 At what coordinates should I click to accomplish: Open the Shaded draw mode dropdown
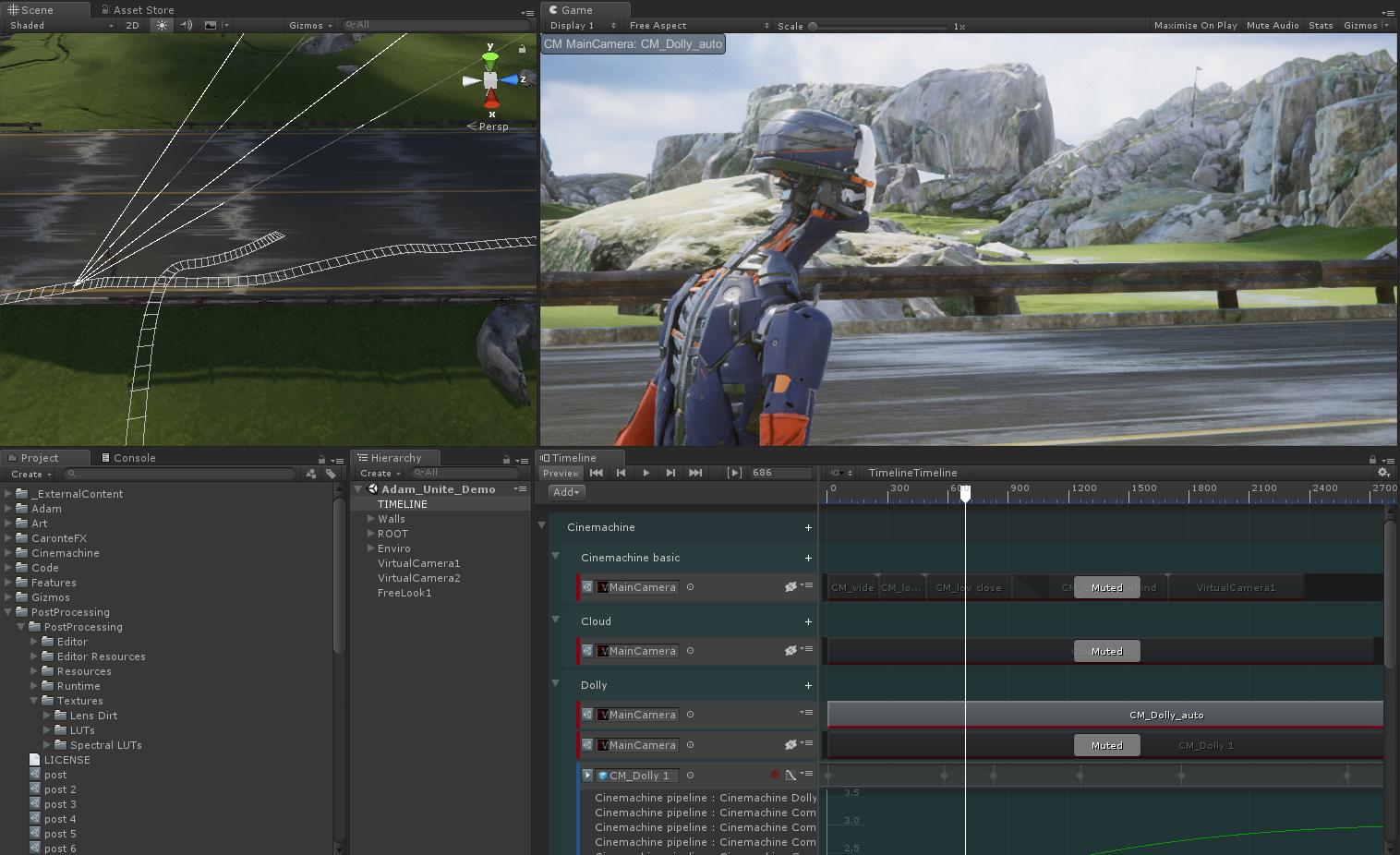[61, 25]
